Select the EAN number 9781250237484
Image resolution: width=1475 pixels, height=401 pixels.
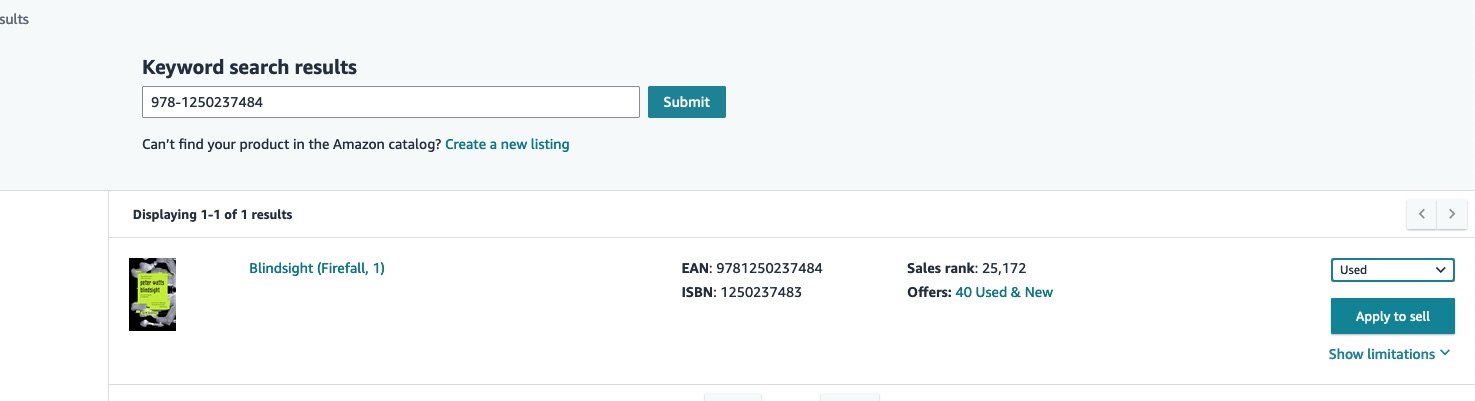(769, 268)
